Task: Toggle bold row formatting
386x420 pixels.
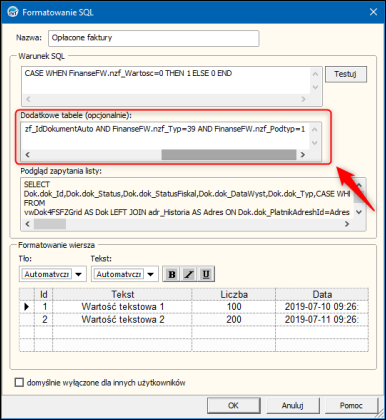Action: coord(172,274)
